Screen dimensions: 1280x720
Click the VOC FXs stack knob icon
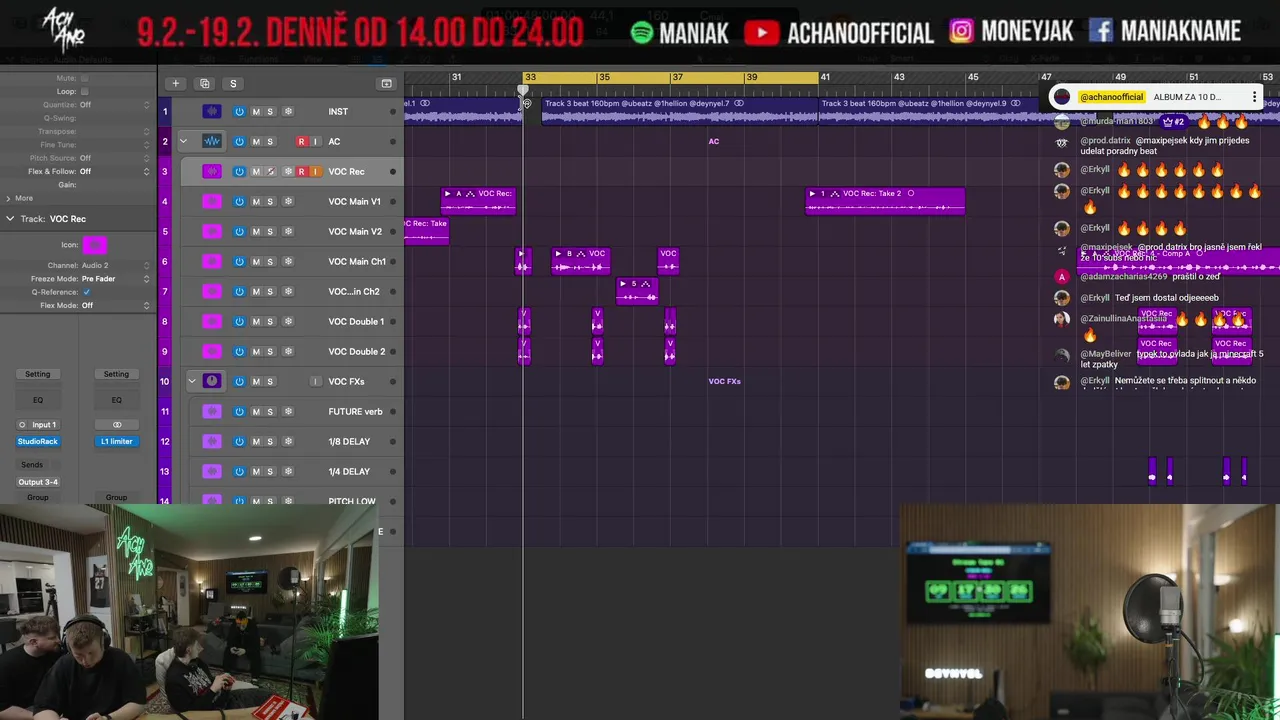tap(212, 381)
